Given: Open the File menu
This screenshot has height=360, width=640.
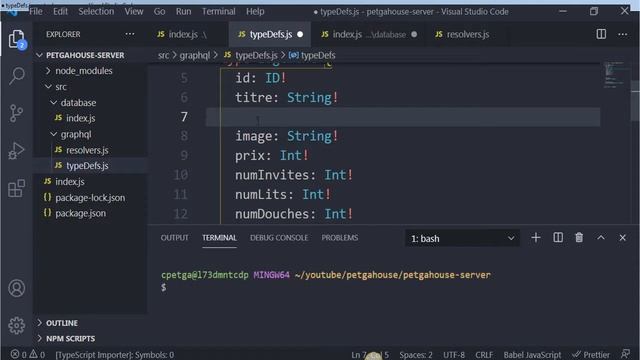Looking at the screenshot, I should pos(36,11).
